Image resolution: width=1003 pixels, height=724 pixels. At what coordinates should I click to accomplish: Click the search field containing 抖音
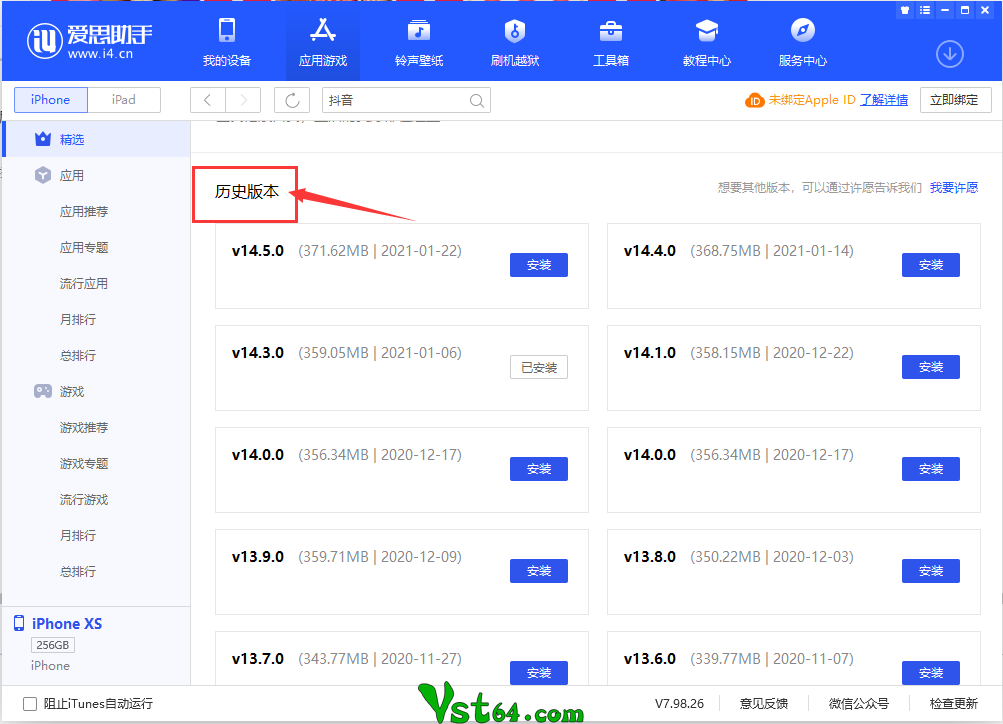click(406, 100)
